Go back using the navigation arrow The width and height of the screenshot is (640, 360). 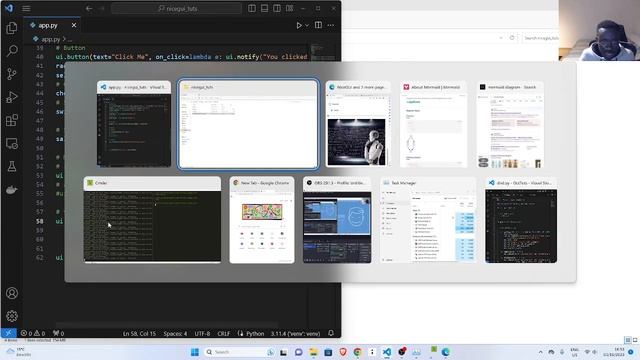[x=89, y=8]
